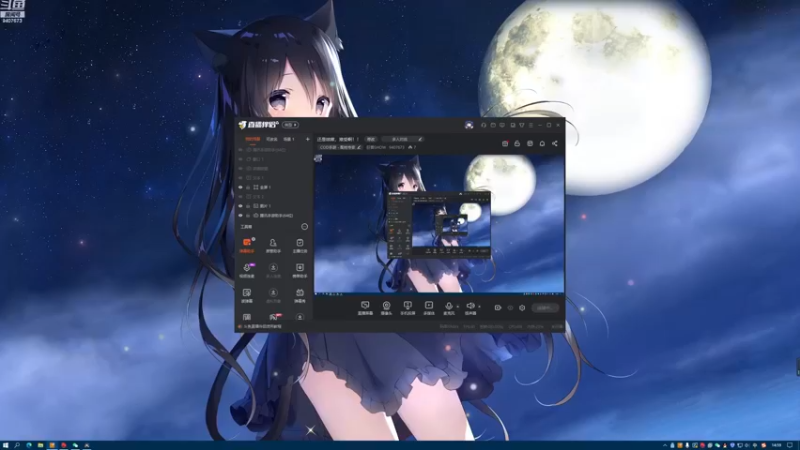Collapse the toolbox panel minus button

coord(305,227)
